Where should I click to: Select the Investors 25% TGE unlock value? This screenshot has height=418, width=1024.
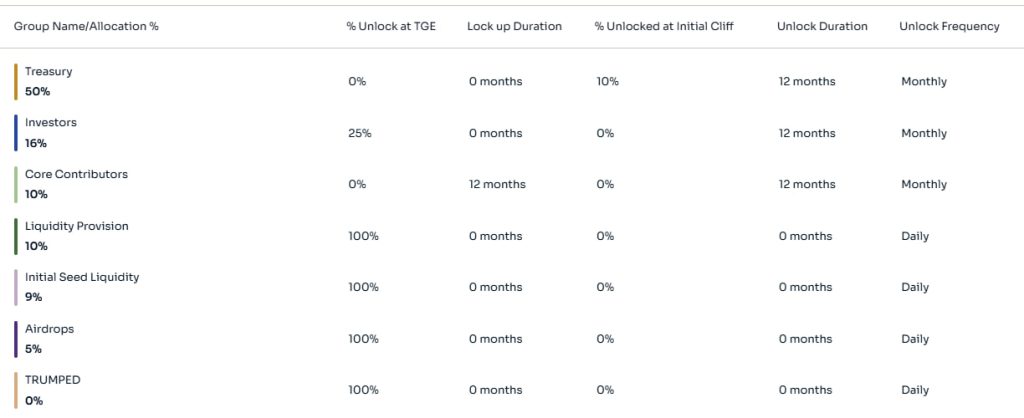coord(360,133)
